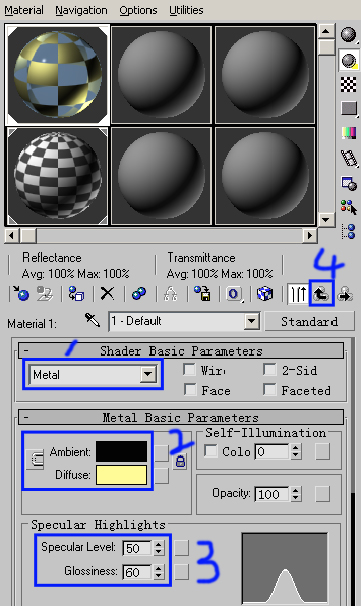Toggle ambient-diffuse color lock icon
The image size is (361, 606).
(x=180, y=461)
